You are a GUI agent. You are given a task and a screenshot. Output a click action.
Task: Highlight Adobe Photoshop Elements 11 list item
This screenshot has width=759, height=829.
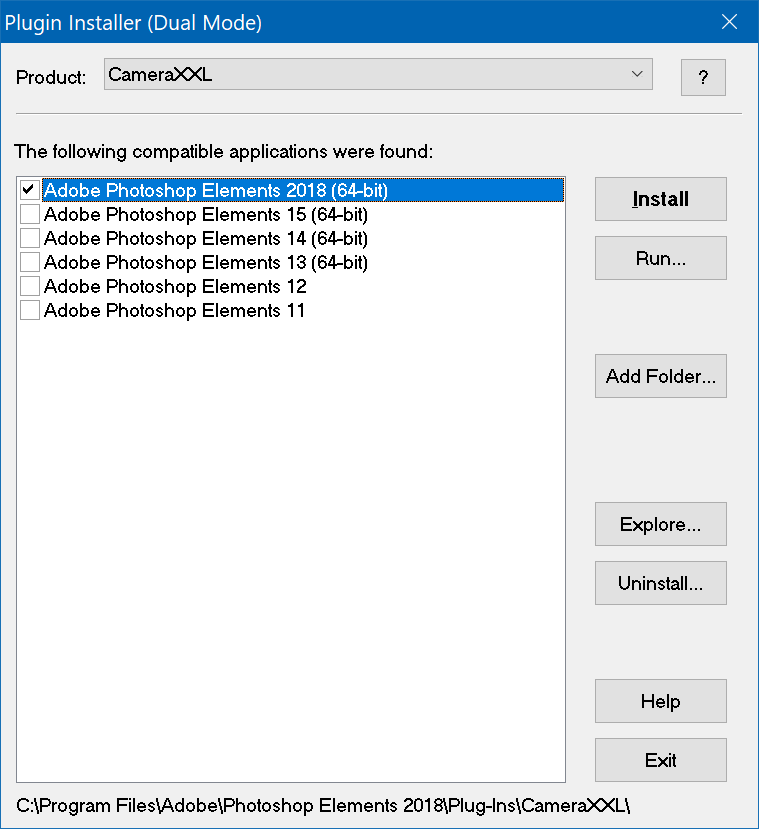coord(175,310)
